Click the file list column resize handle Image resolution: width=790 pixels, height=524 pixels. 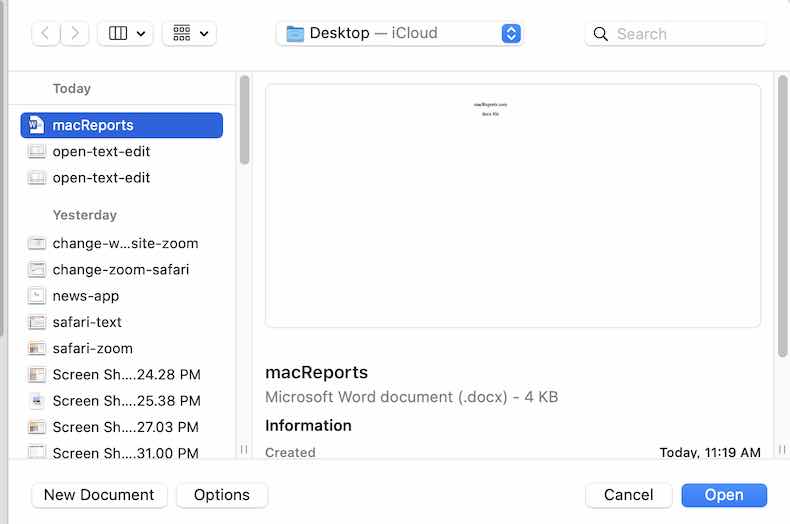coord(244,449)
